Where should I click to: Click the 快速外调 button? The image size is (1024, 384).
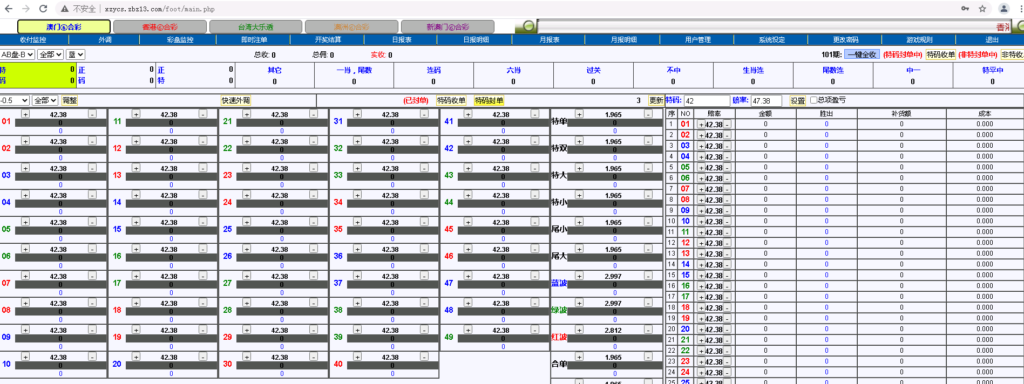click(x=236, y=101)
